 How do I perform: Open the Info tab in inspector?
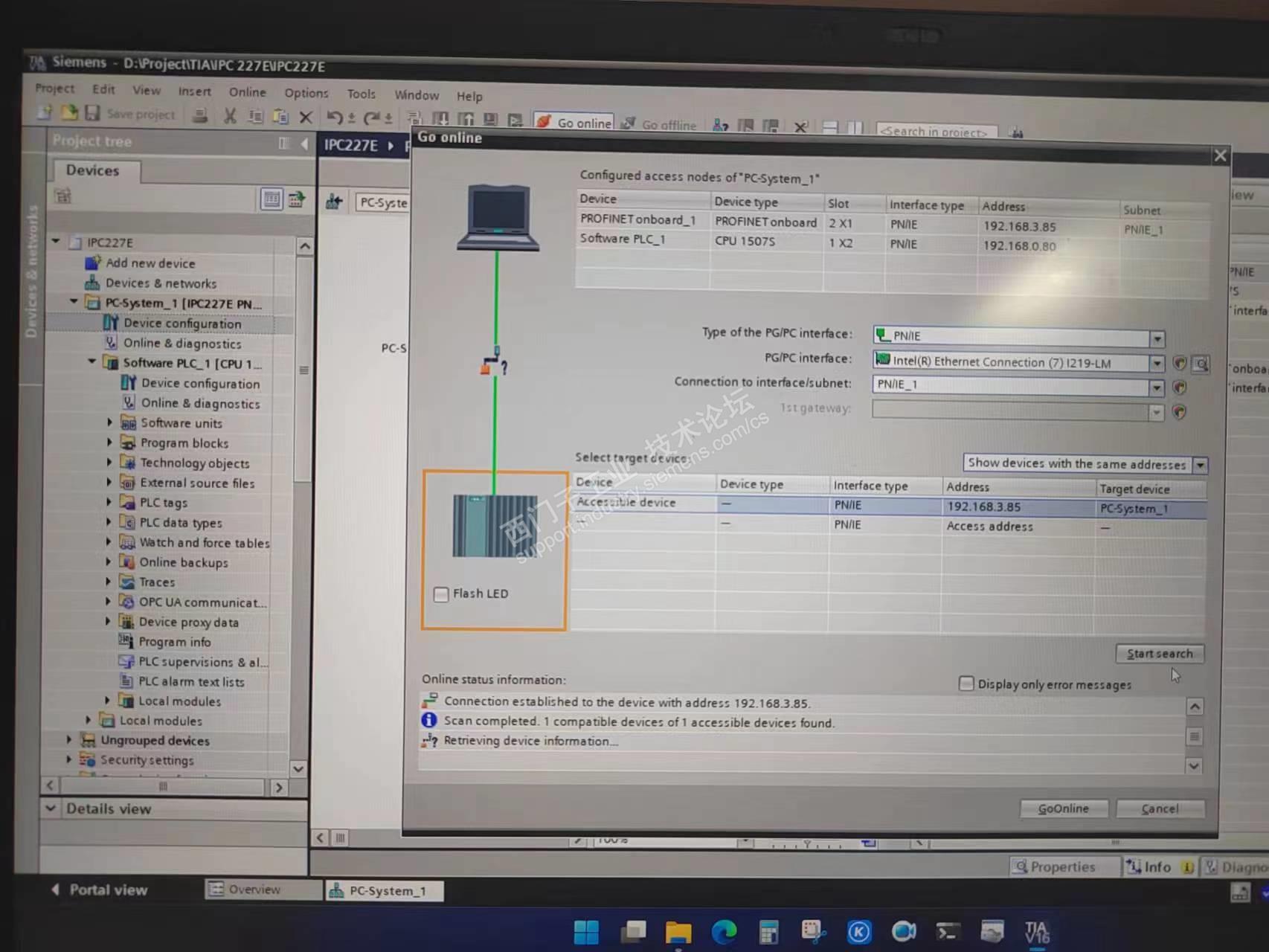point(1159,867)
